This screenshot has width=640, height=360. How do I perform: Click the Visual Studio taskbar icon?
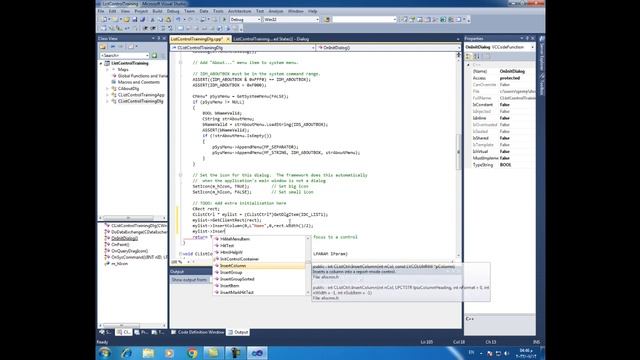tap(257, 353)
